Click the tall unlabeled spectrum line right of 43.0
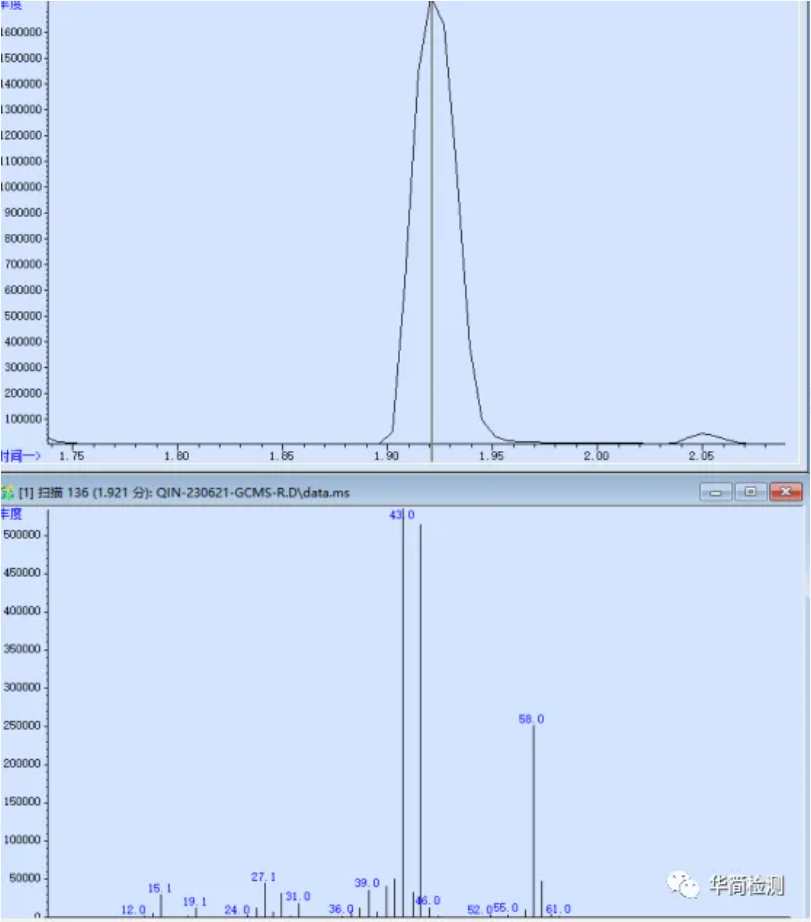The width and height of the screenshot is (811, 922). pyautogui.click(x=420, y=720)
